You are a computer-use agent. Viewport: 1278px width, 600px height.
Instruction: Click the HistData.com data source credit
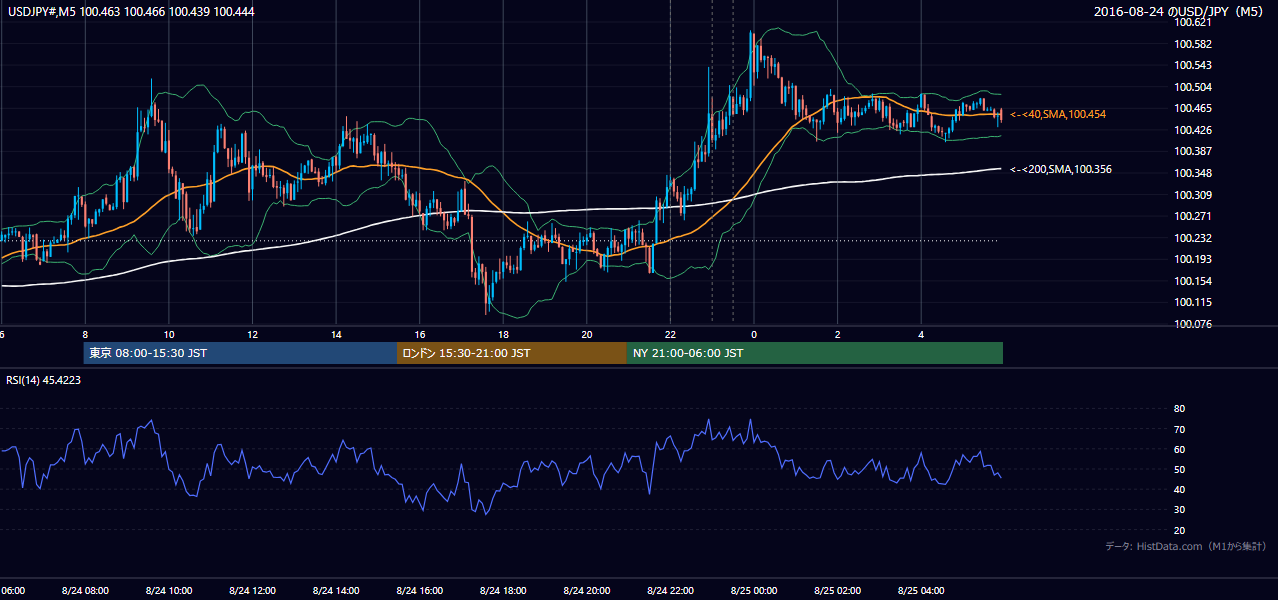[x=1186, y=547]
